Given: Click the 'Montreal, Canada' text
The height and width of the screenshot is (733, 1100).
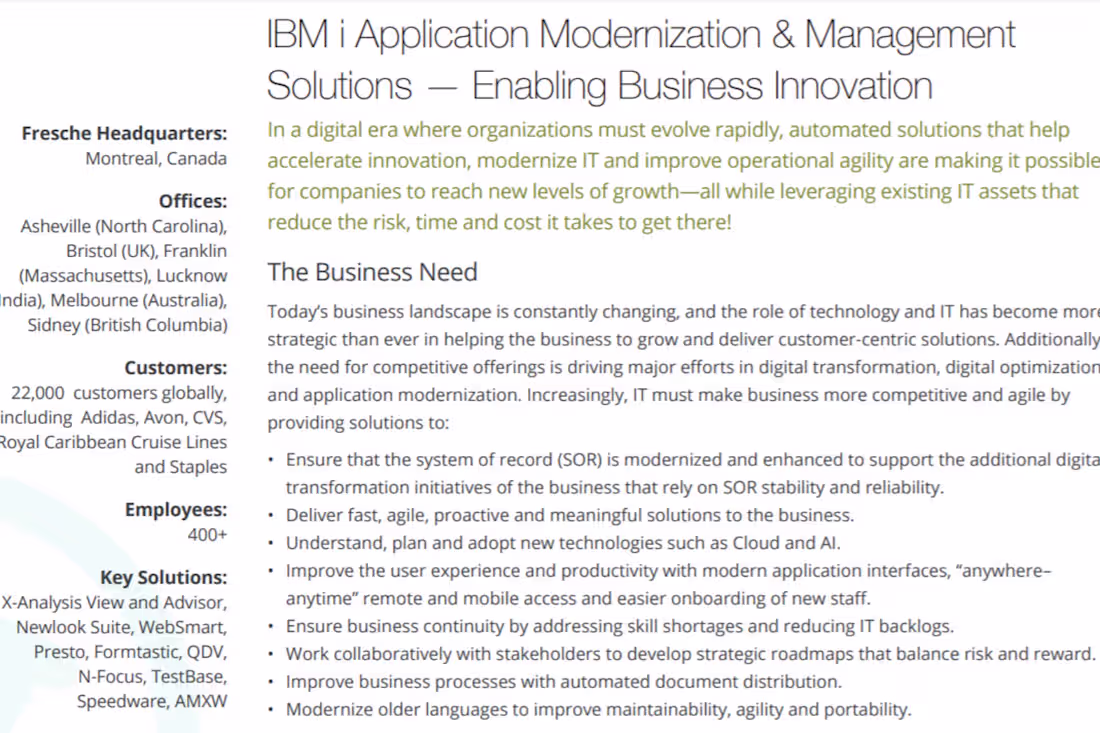Looking at the screenshot, I should (156, 159).
